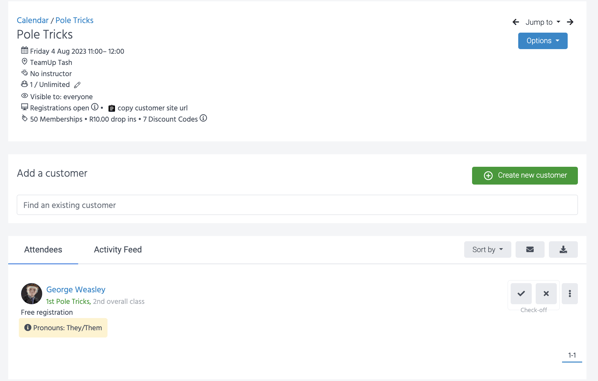Email attendees using envelope icon

pyautogui.click(x=530, y=249)
